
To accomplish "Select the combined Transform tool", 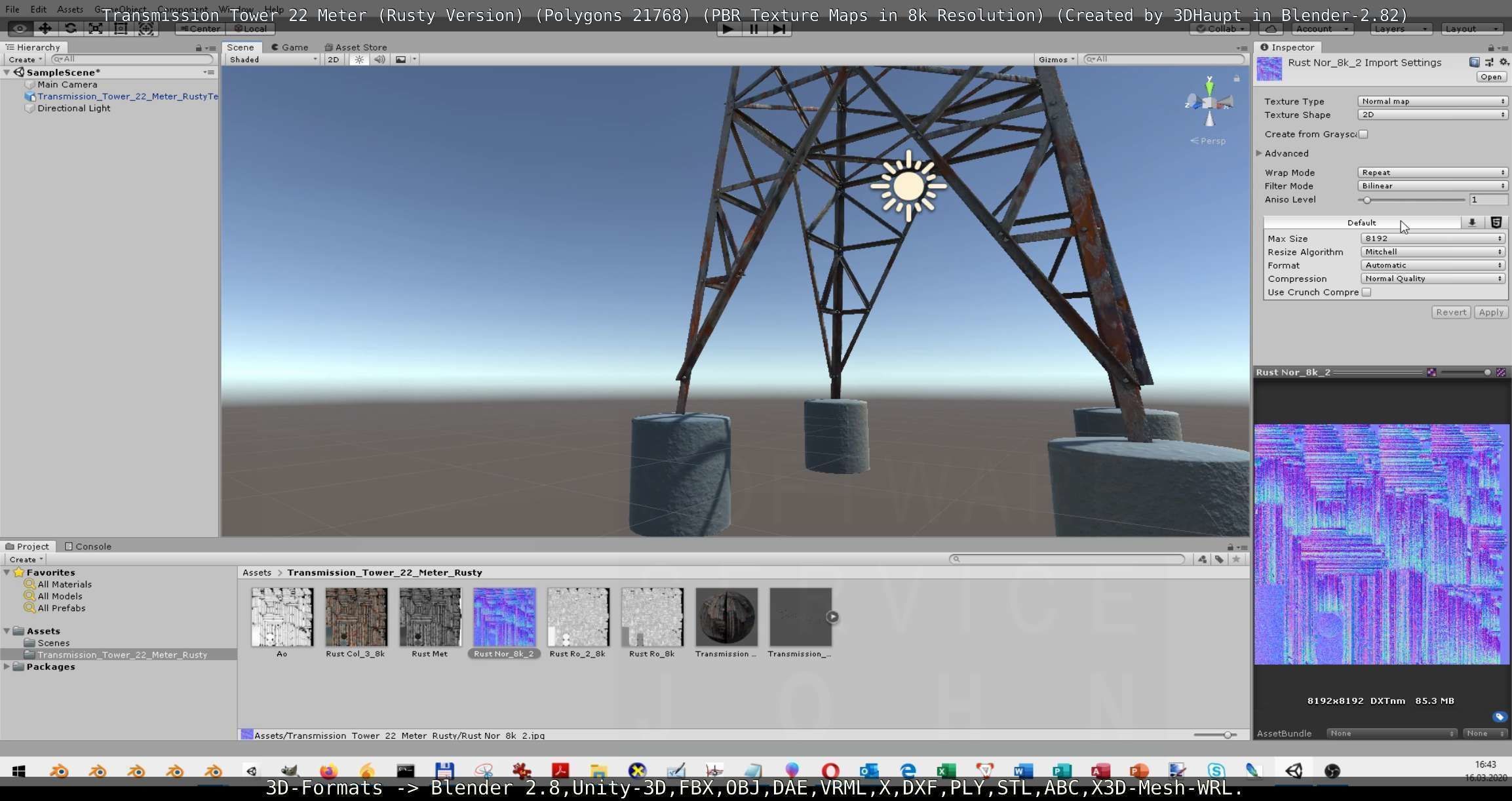I will [145, 29].
